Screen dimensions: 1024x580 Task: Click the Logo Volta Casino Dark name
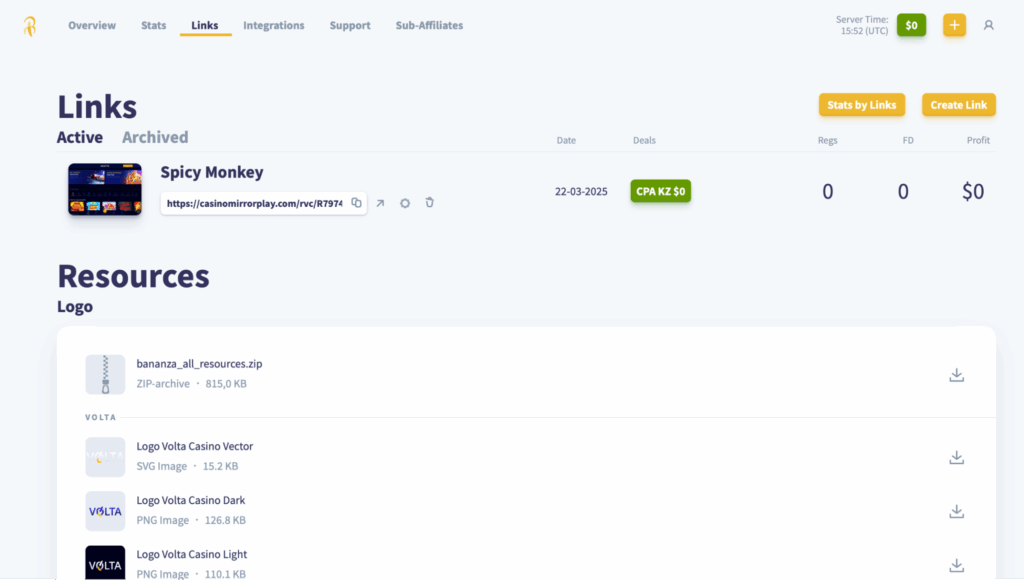coord(191,500)
